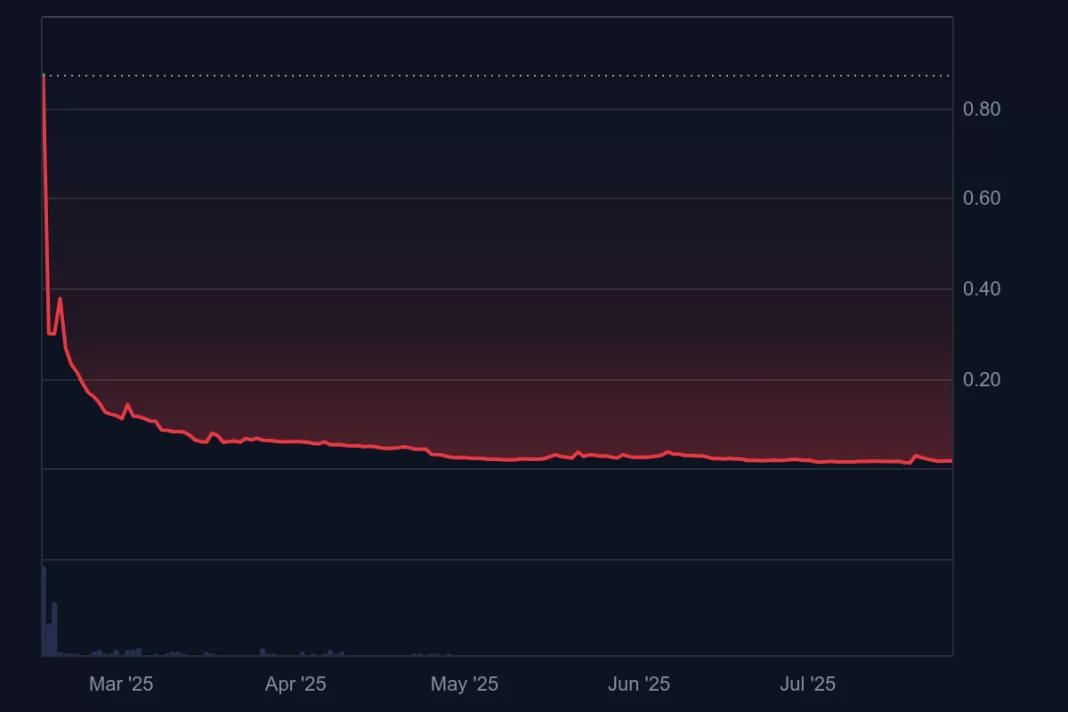
Task: Select the 0.40 price axis label
Action: click(981, 289)
